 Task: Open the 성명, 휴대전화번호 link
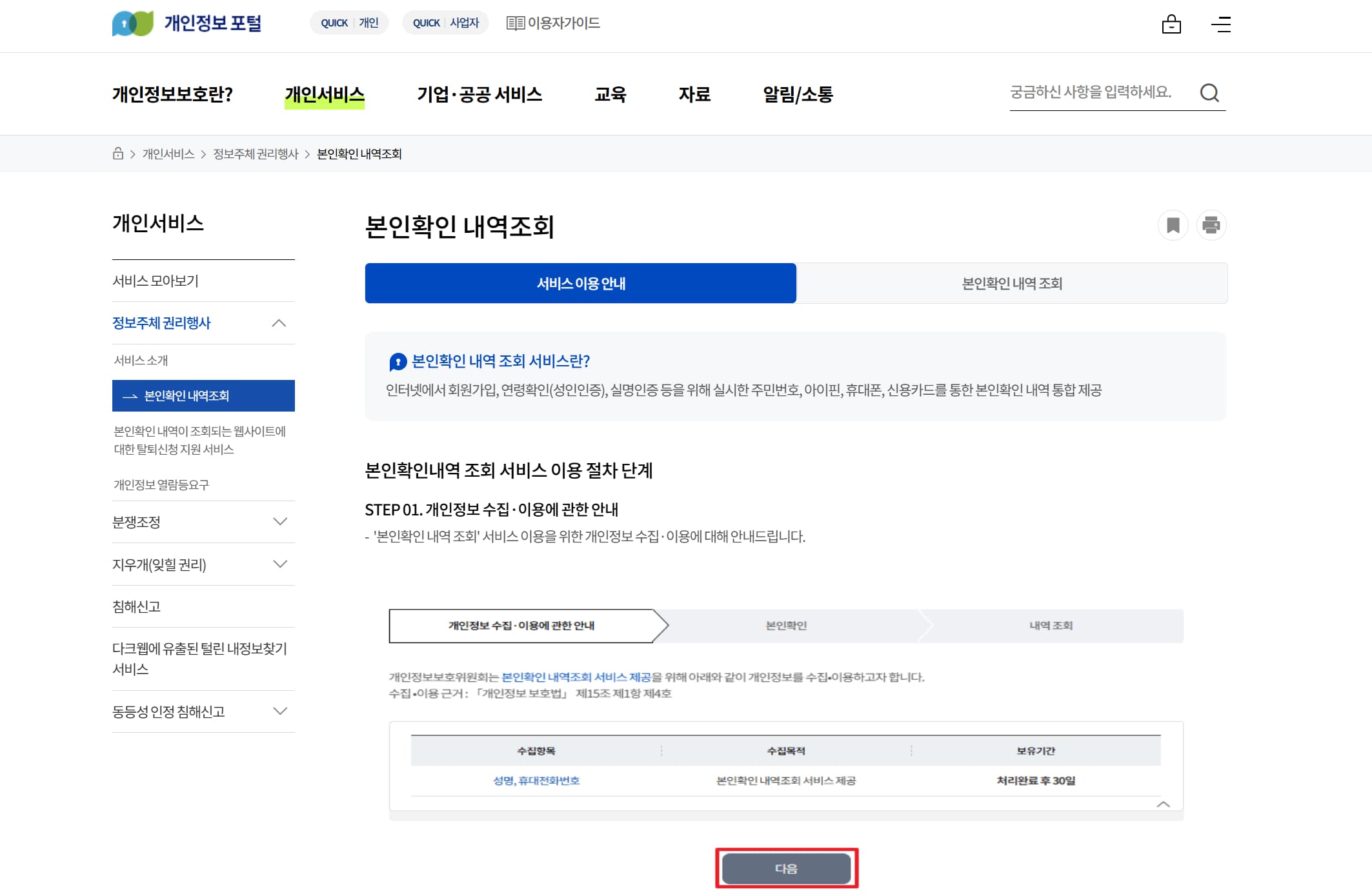coord(538,781)
